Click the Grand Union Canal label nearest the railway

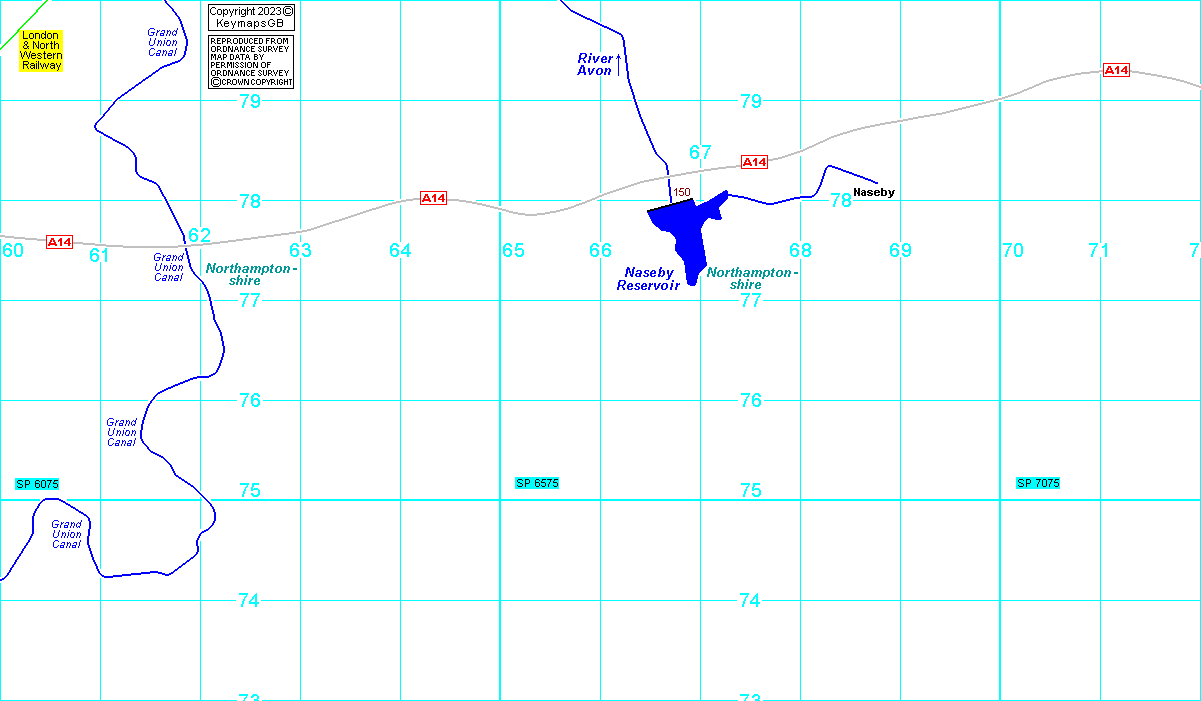point(162,42)
